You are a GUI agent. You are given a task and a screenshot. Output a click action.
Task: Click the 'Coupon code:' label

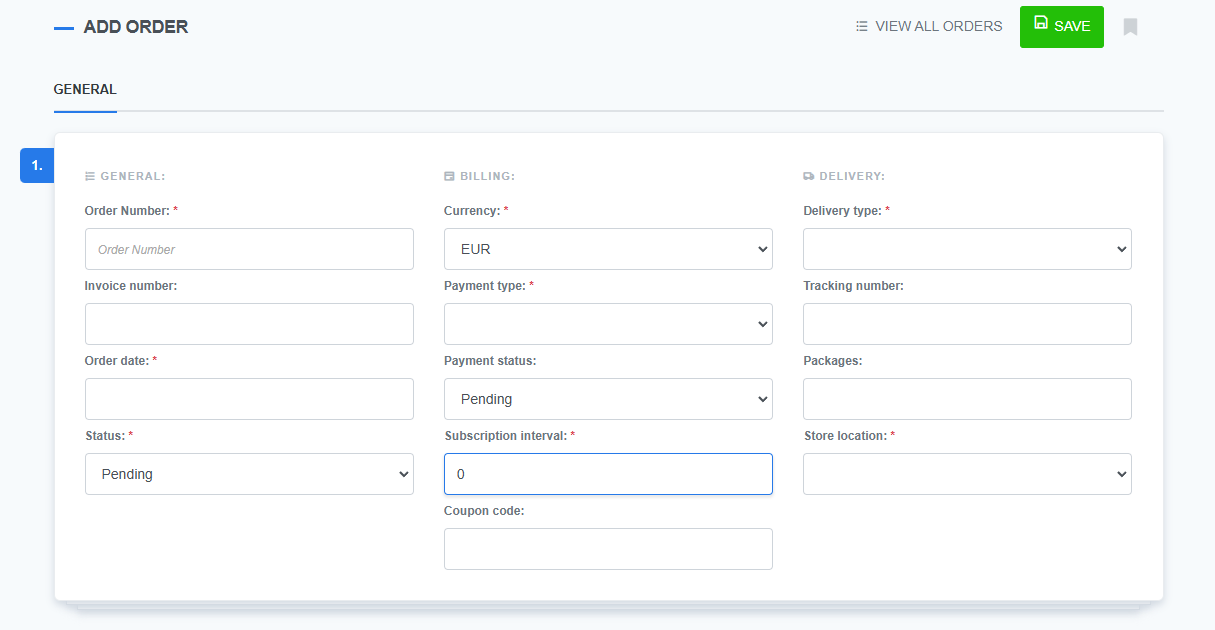(x=484, y=511)
